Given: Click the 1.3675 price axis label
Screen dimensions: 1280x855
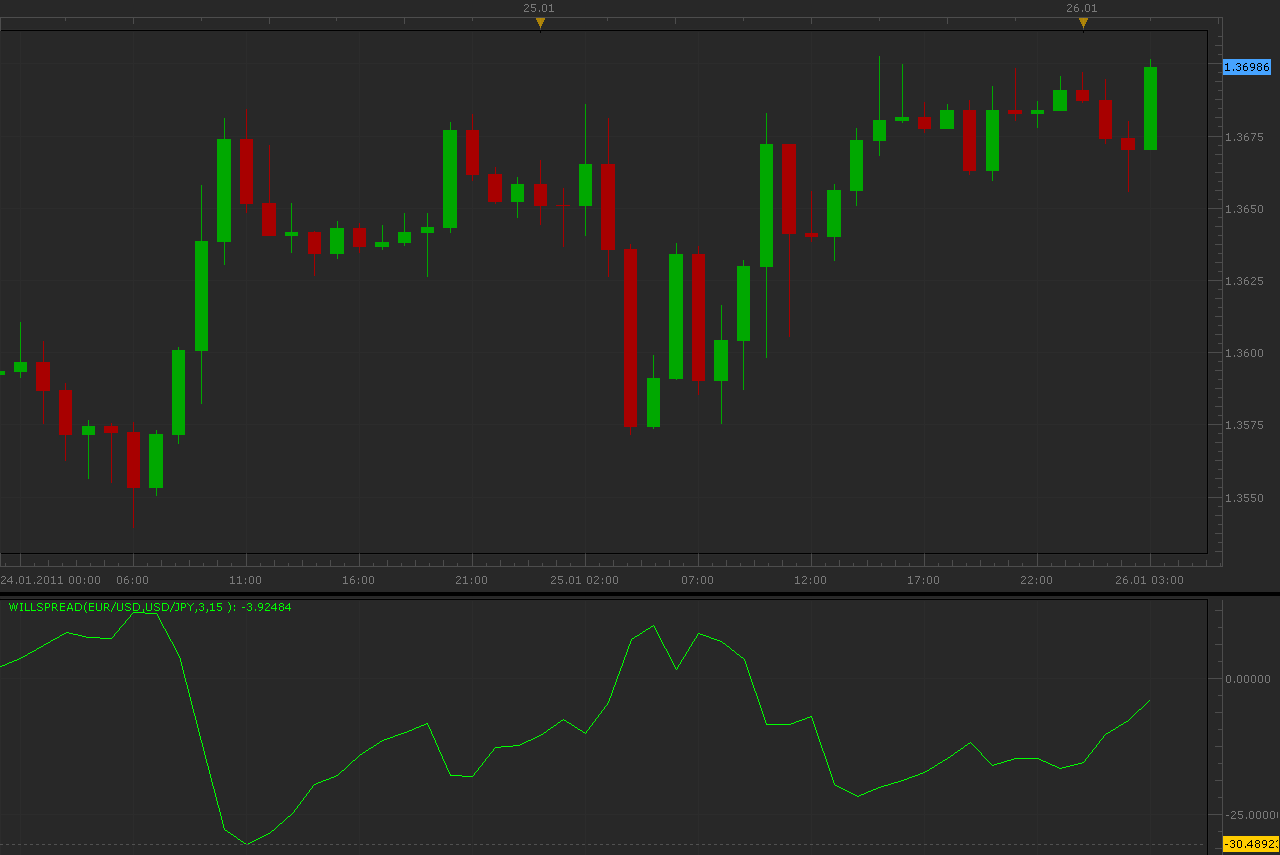Looking at the screenshot, I should 1244,137.
